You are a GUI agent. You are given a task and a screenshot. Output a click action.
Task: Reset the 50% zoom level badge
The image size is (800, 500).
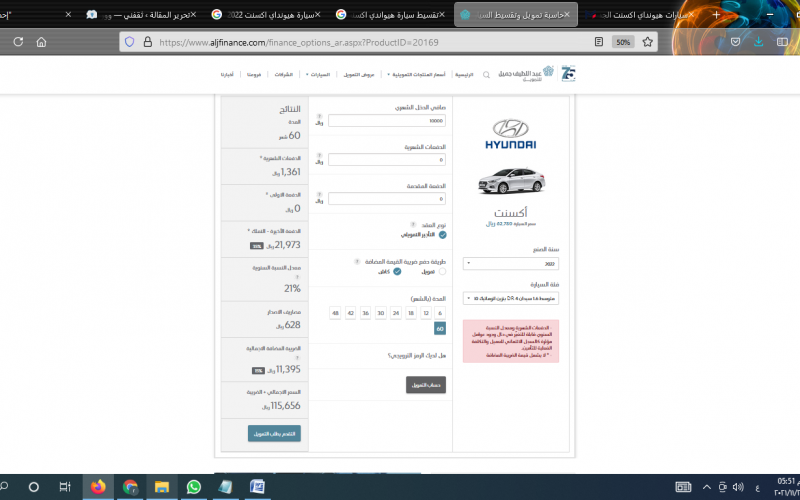click(x=623, y=42)
